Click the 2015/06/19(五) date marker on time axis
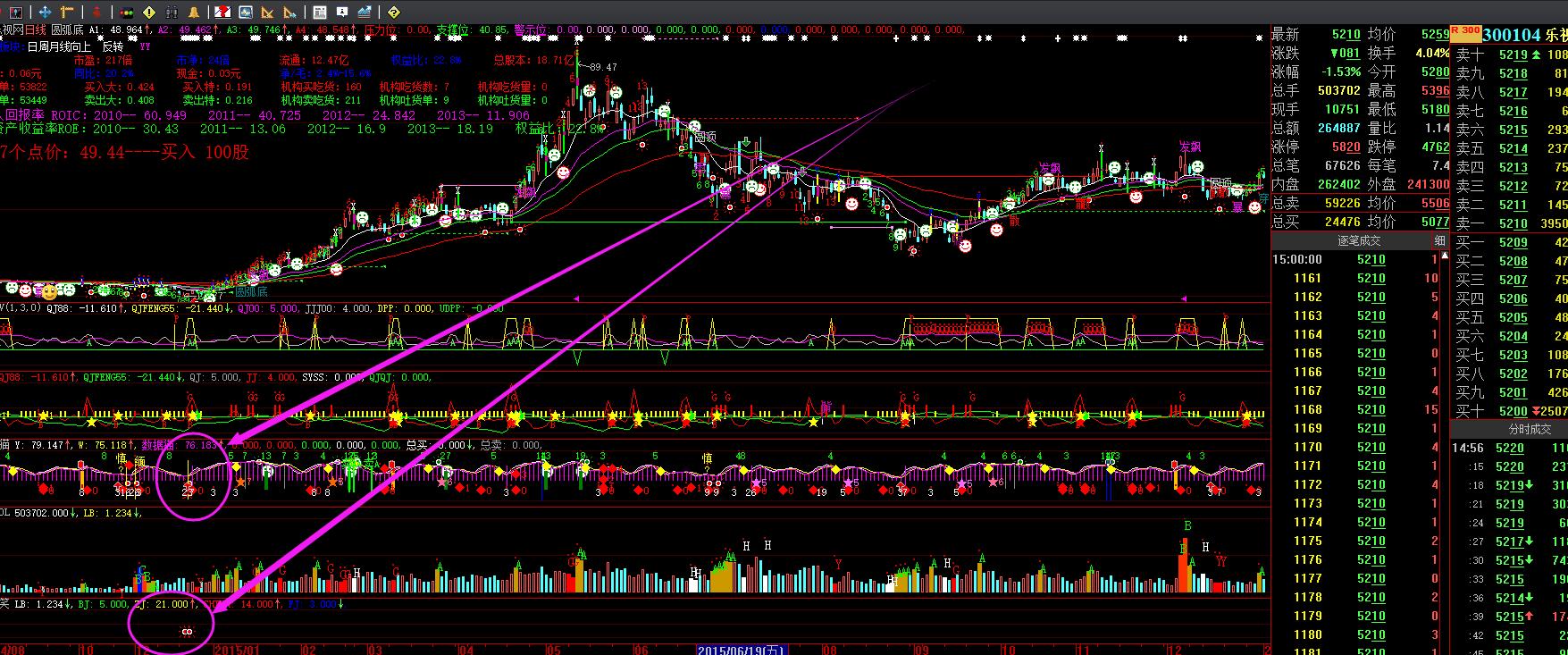Viewport: 1568px width, 655px height. 741,649
